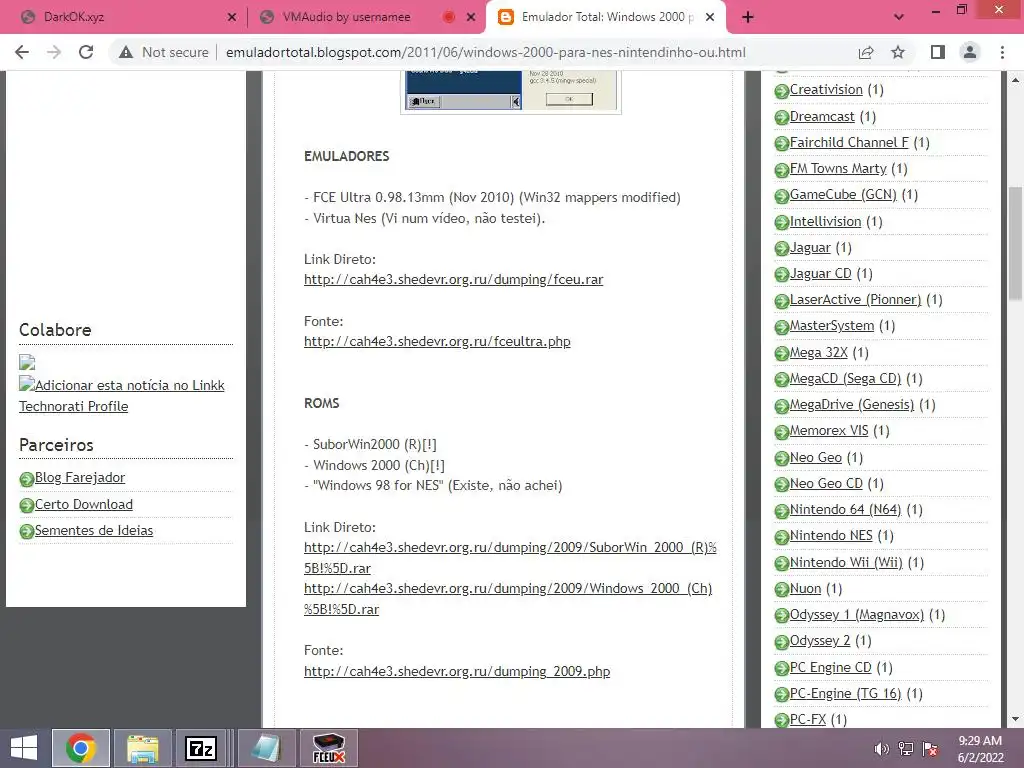Switch to the VMAudio by usernamee tab
Viewport: 1024px width, 768px height.
(x=366, y=17)
